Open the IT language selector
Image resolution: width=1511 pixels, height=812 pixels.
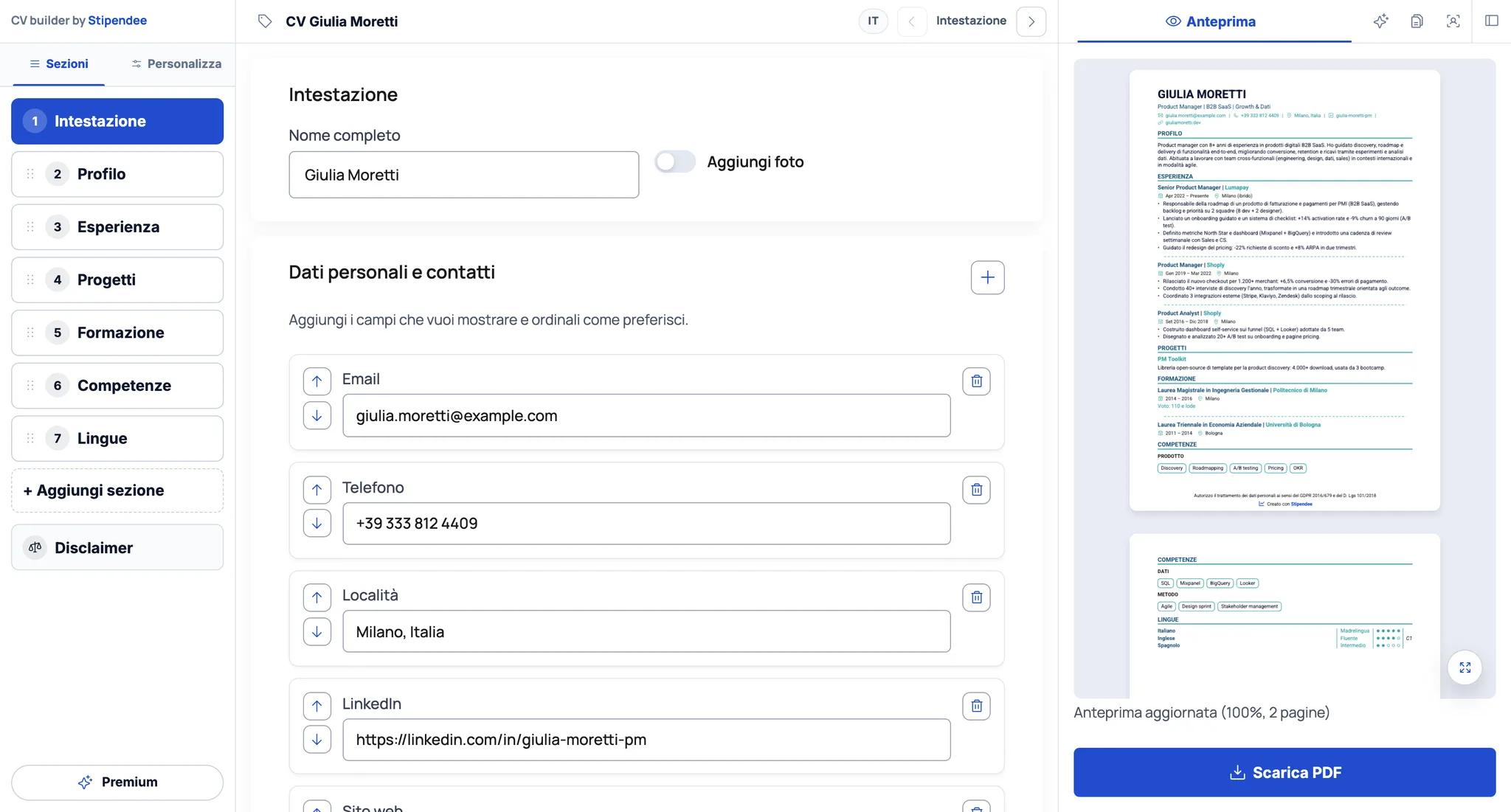(873, 21)
